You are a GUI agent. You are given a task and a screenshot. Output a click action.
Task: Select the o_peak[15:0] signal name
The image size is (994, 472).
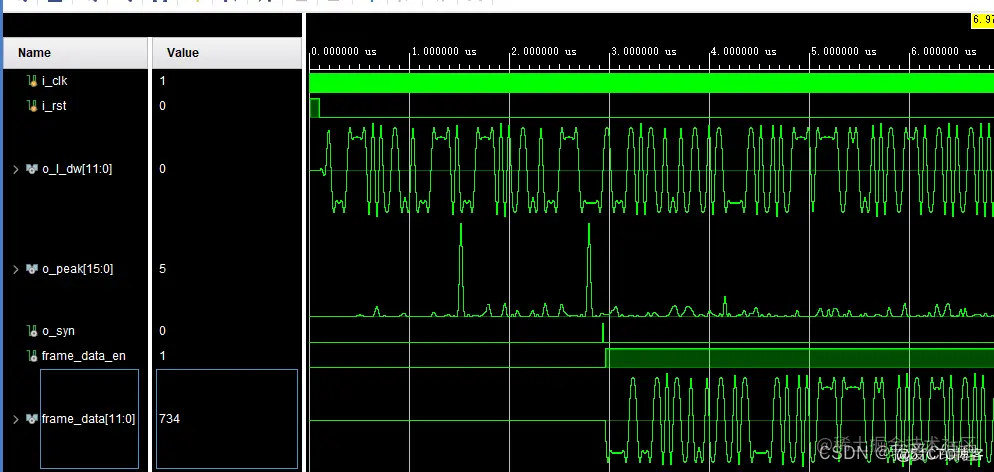tap(77, 269)
